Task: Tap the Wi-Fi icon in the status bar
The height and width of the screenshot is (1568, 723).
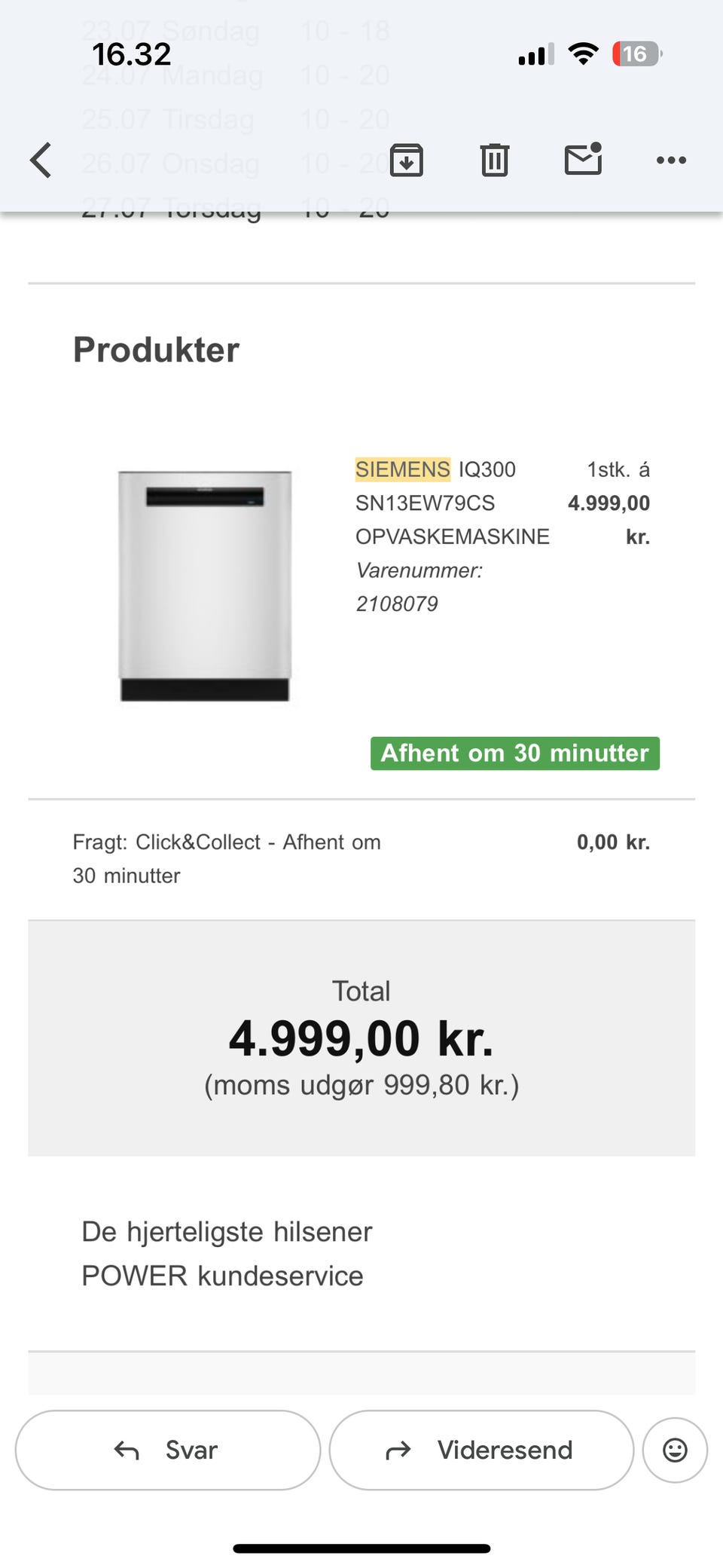Action: pyautogui.click(x=583, y=54)
